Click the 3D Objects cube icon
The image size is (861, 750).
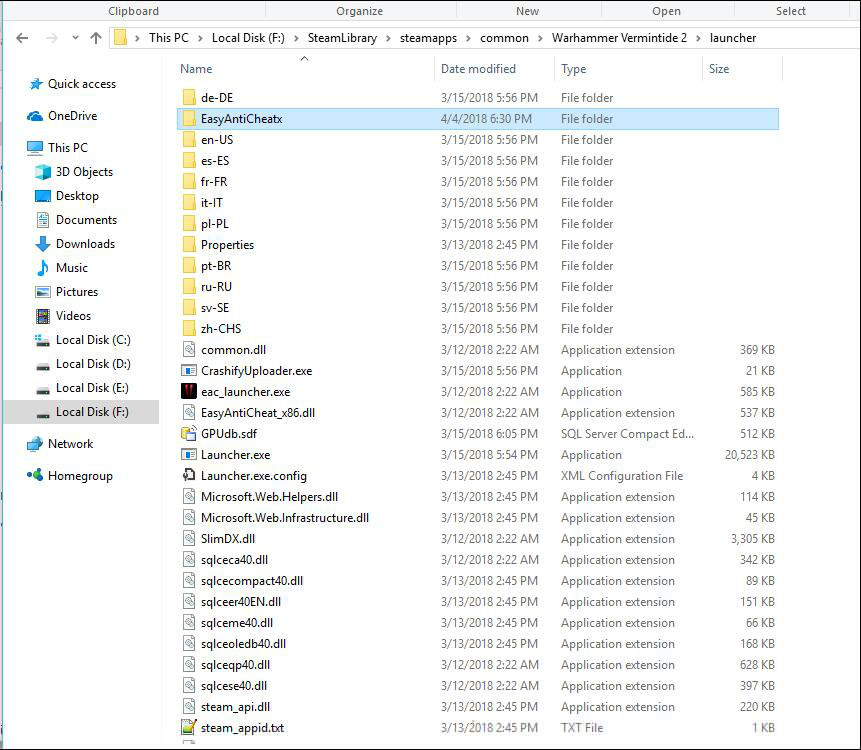[x=43, y=172]
